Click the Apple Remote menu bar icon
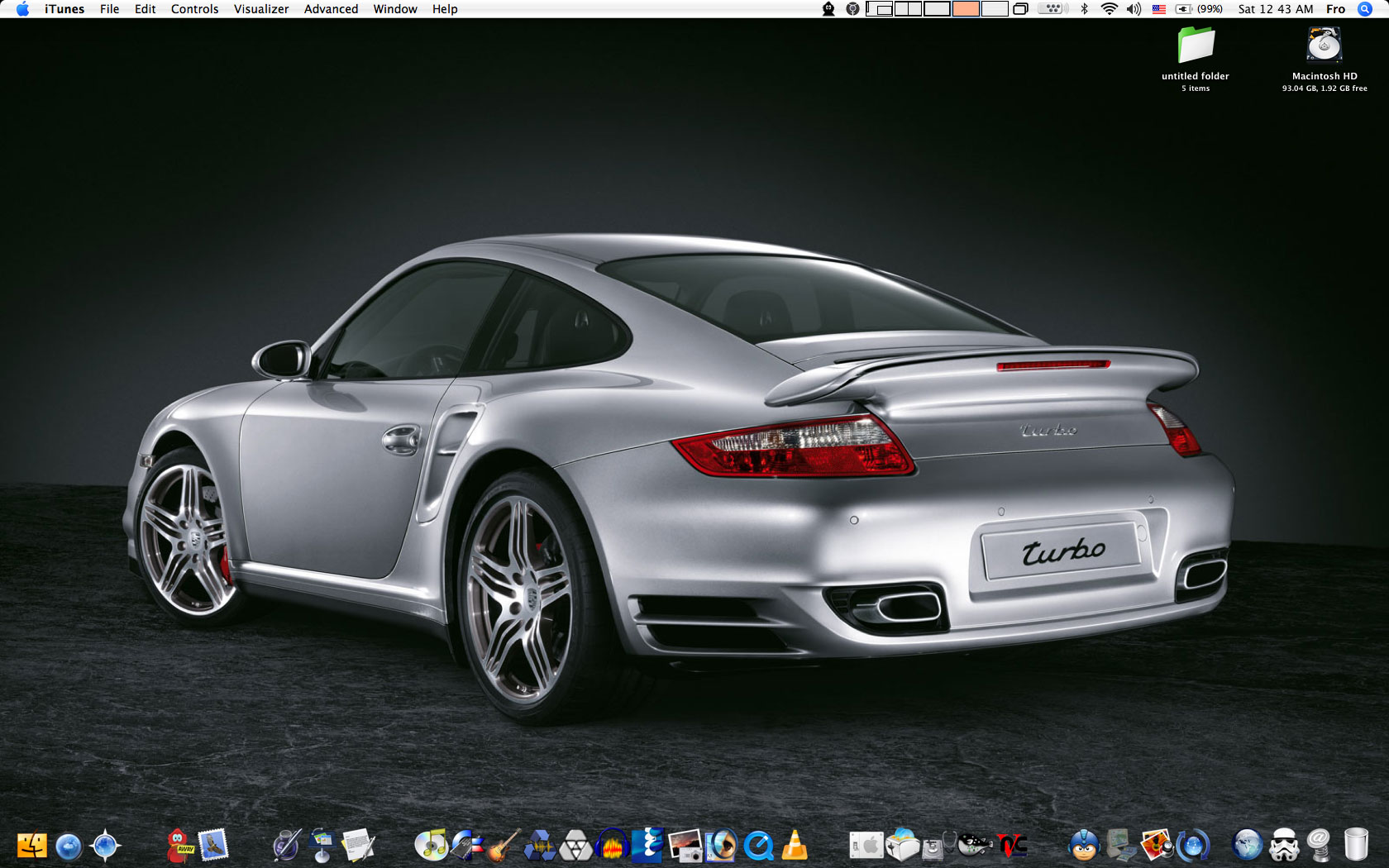Image resolution: width=1389 pixels, height=868 pixels. 1052,9
